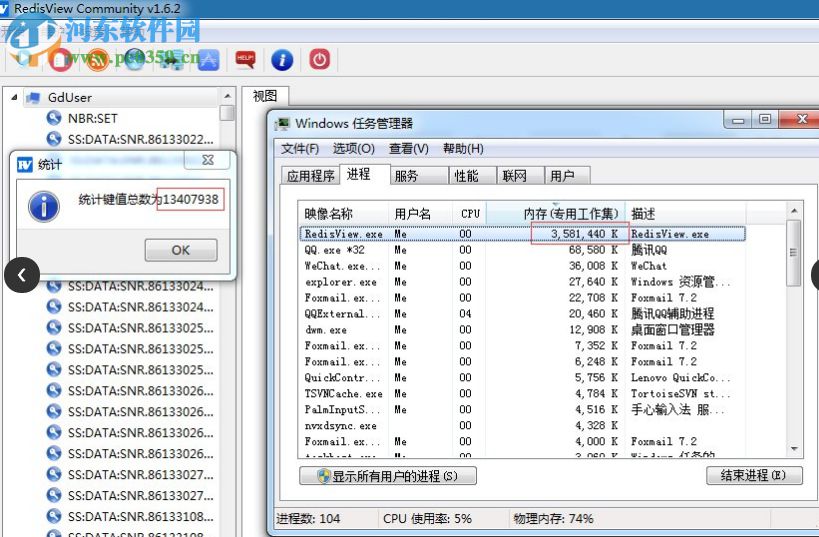Viewport: 819px width, 537px height.
Task: Switch to the 联网 tab
Action: point(520,176)
